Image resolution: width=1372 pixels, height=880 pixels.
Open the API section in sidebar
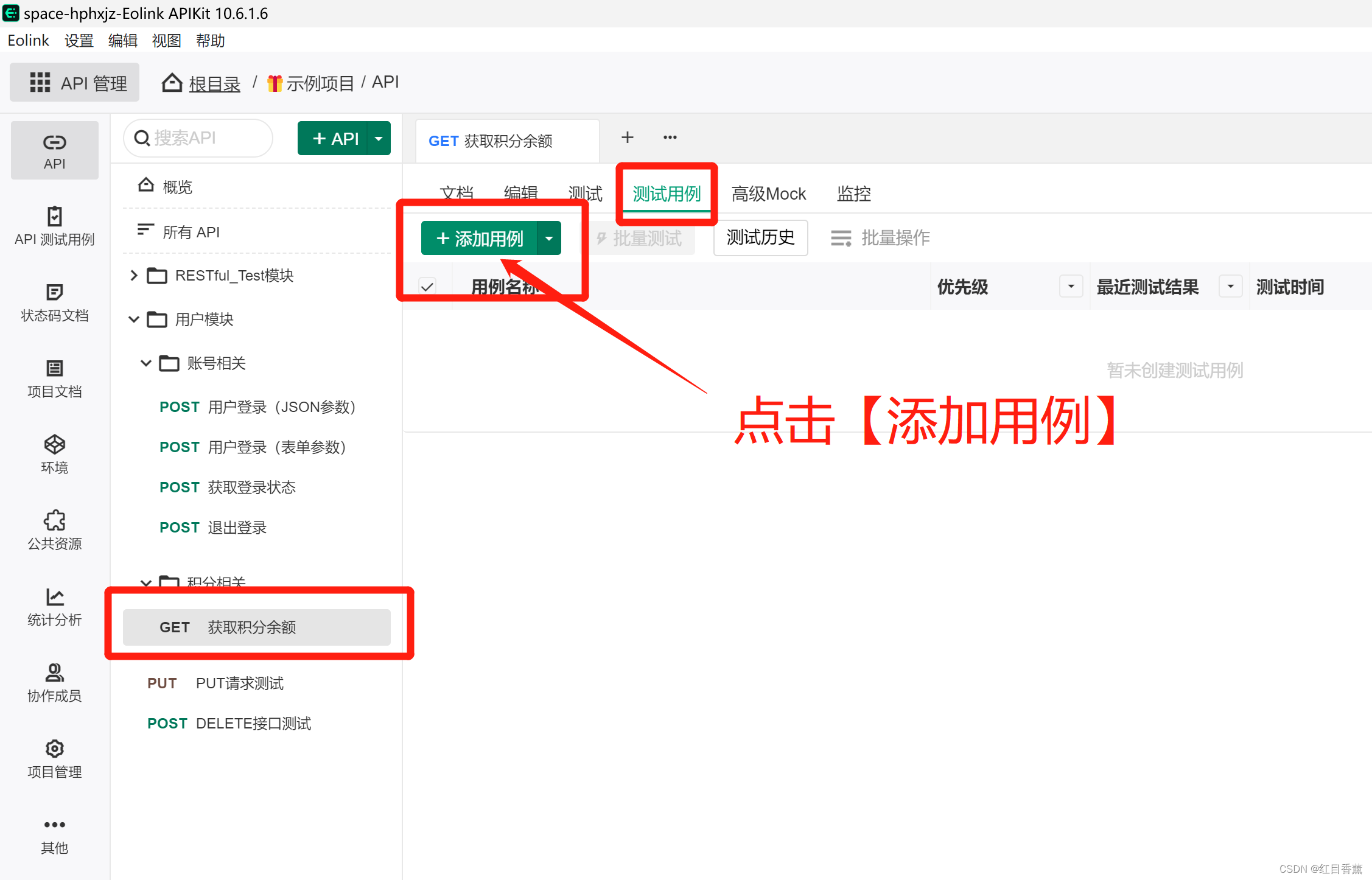(54, 150)
